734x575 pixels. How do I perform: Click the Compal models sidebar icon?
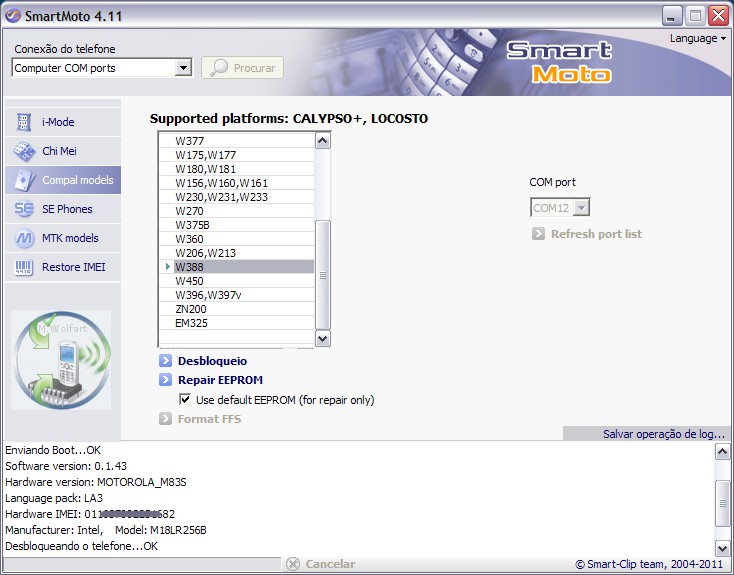coord(24,180)
